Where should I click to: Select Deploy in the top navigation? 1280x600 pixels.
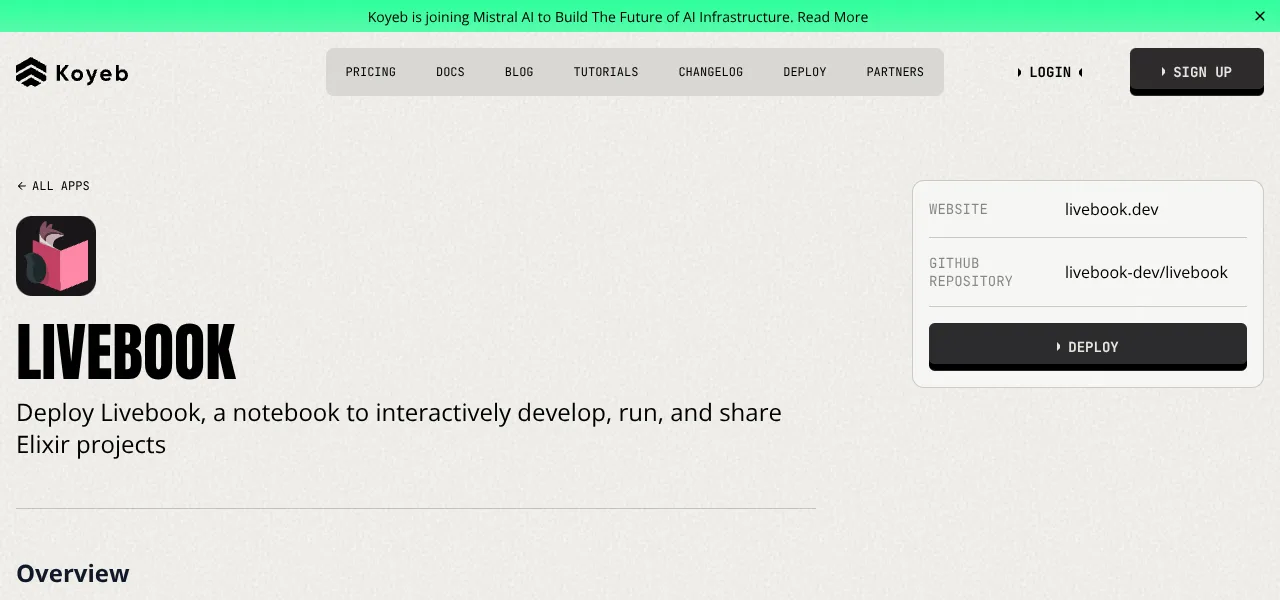point(805,72)
